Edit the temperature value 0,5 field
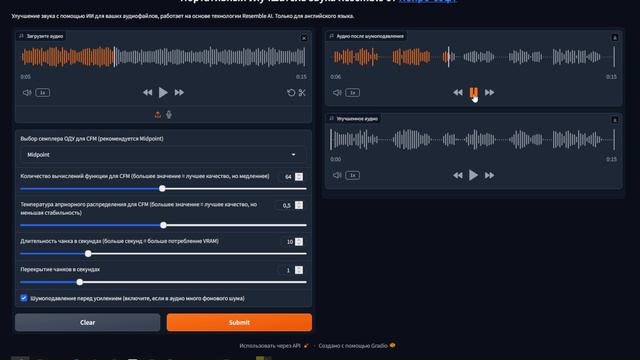Viewport: 640px width, 360px height. click(x=286, y=205)
